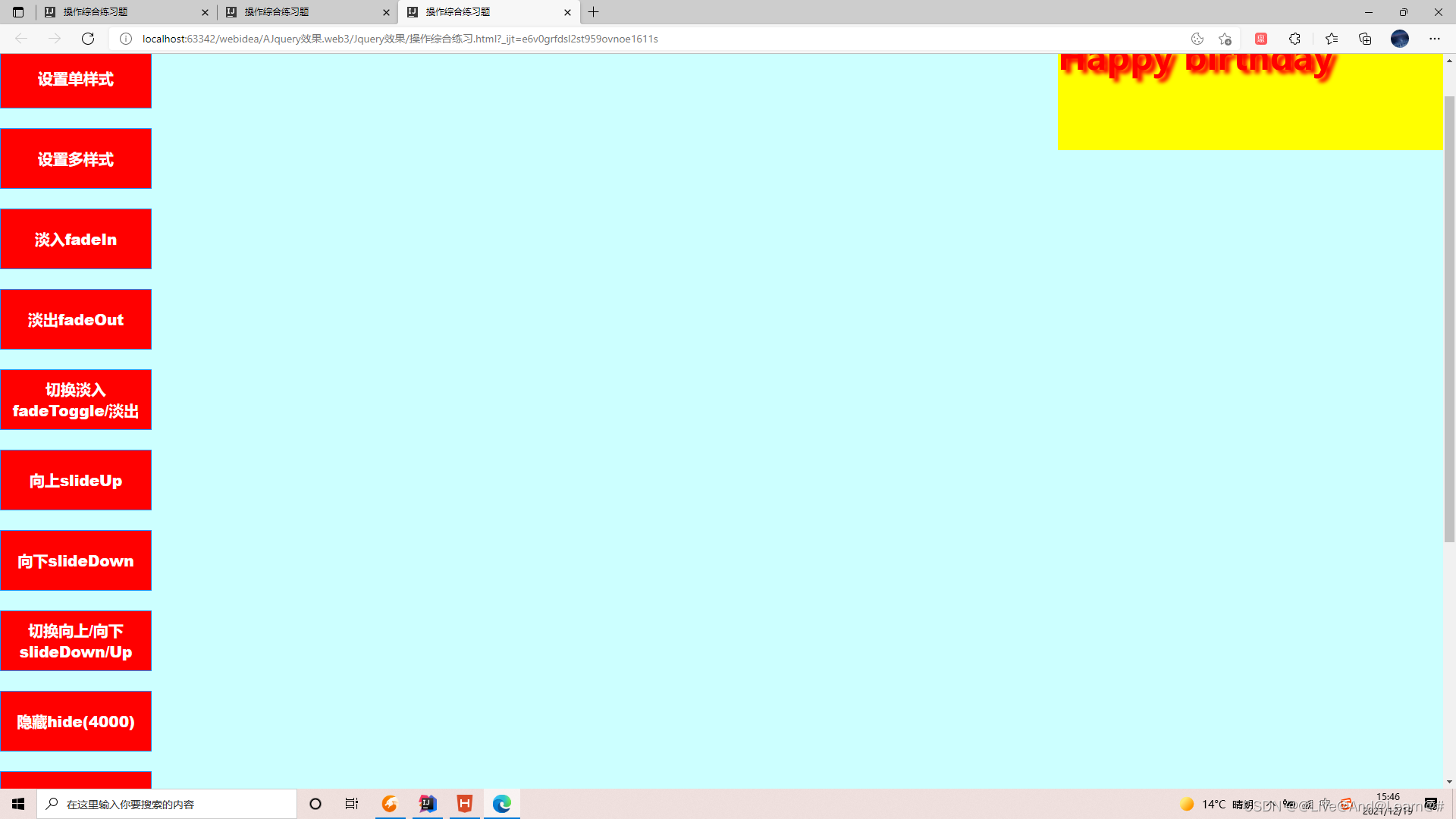Viewport: 1456px width, 819px height.
Task: Click the 切换向上/向下 slideDown/Up button
Action: 76,641
